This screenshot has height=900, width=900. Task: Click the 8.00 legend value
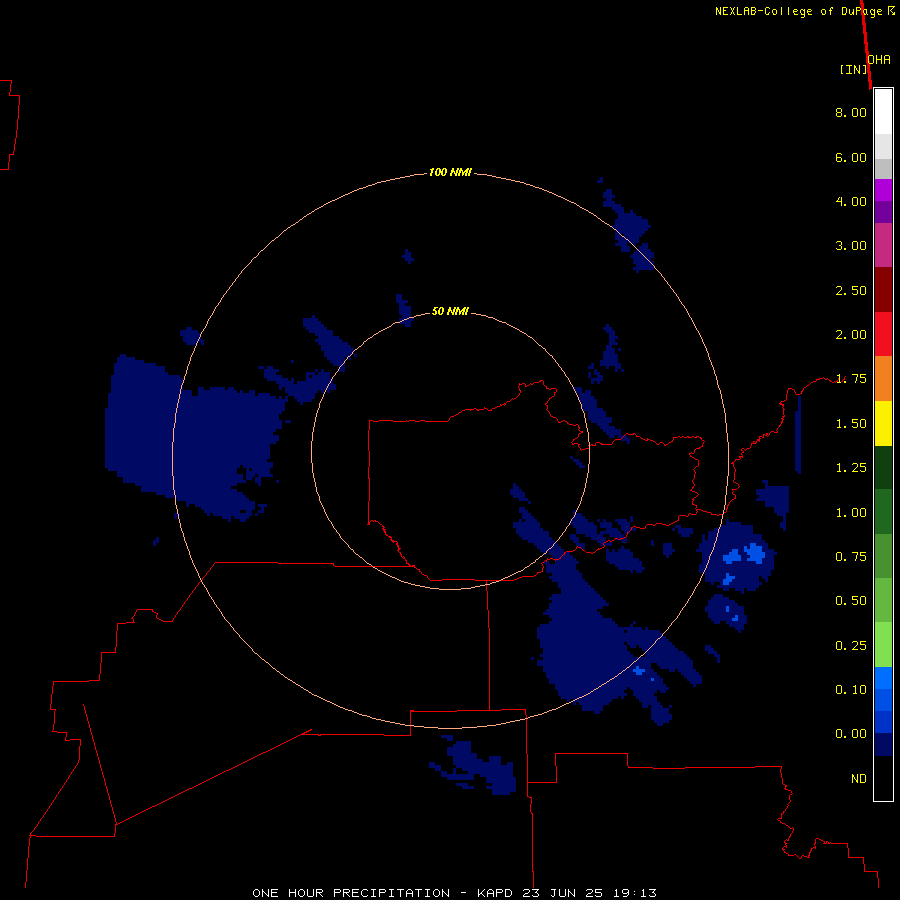(851, 112)
